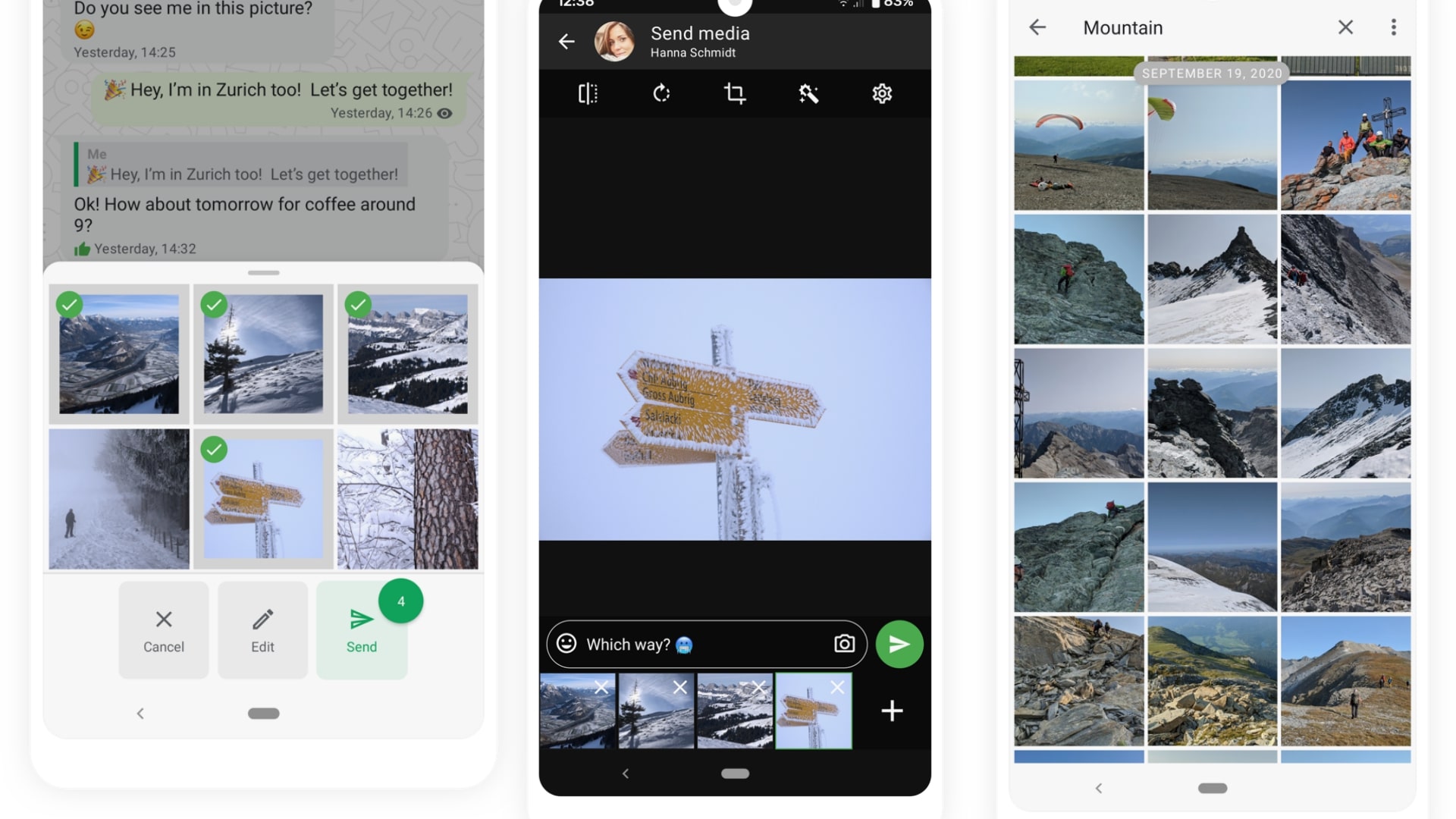This screenshot has width=1456, height=819.
Task: Open the hiker on grassy slope photo
Action: (1346, 681)
